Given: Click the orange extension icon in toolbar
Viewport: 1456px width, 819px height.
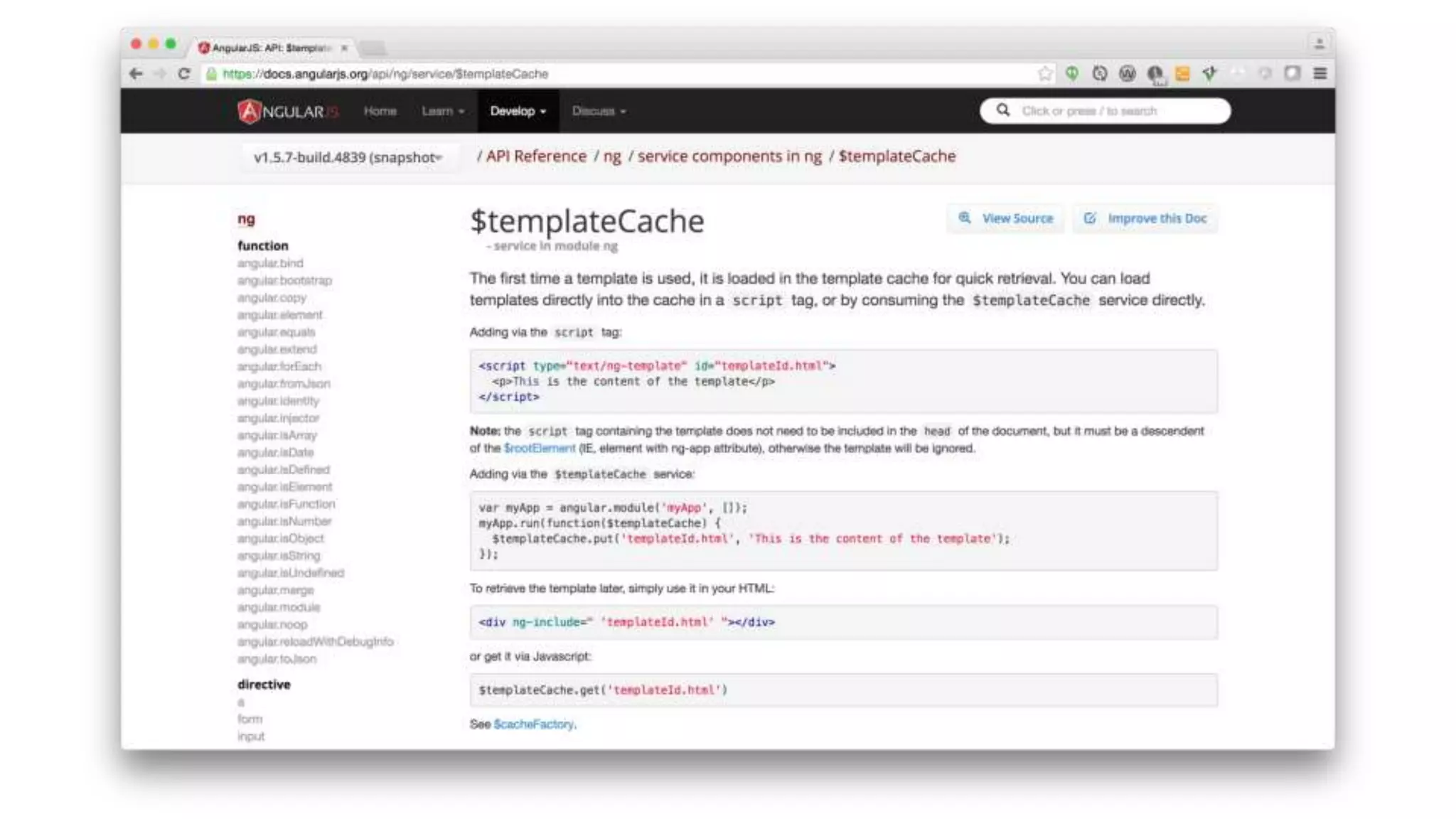Looking at the screenshot, I should point(1182,73).
